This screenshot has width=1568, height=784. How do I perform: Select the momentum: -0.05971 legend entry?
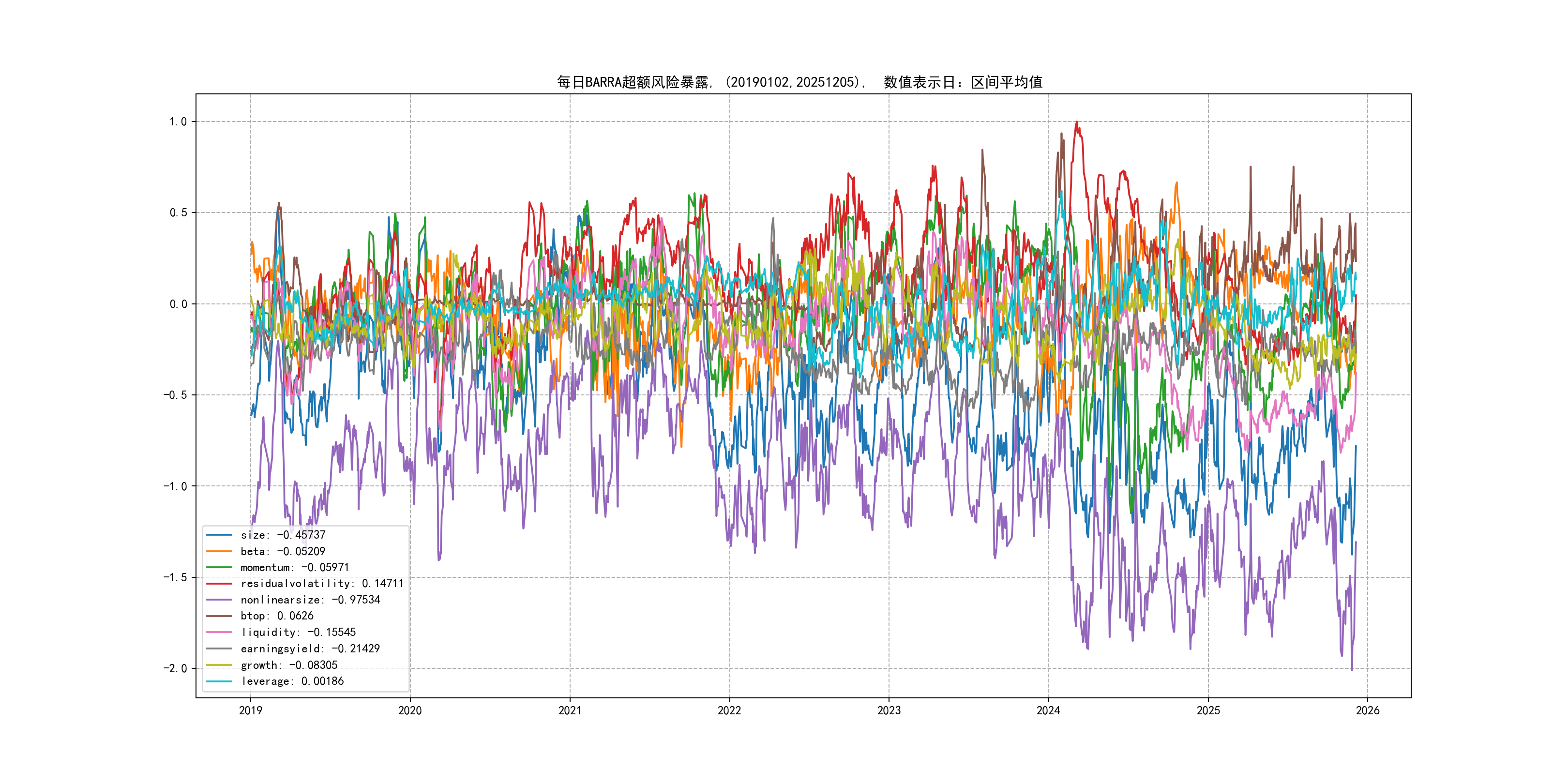coord(295,567)
